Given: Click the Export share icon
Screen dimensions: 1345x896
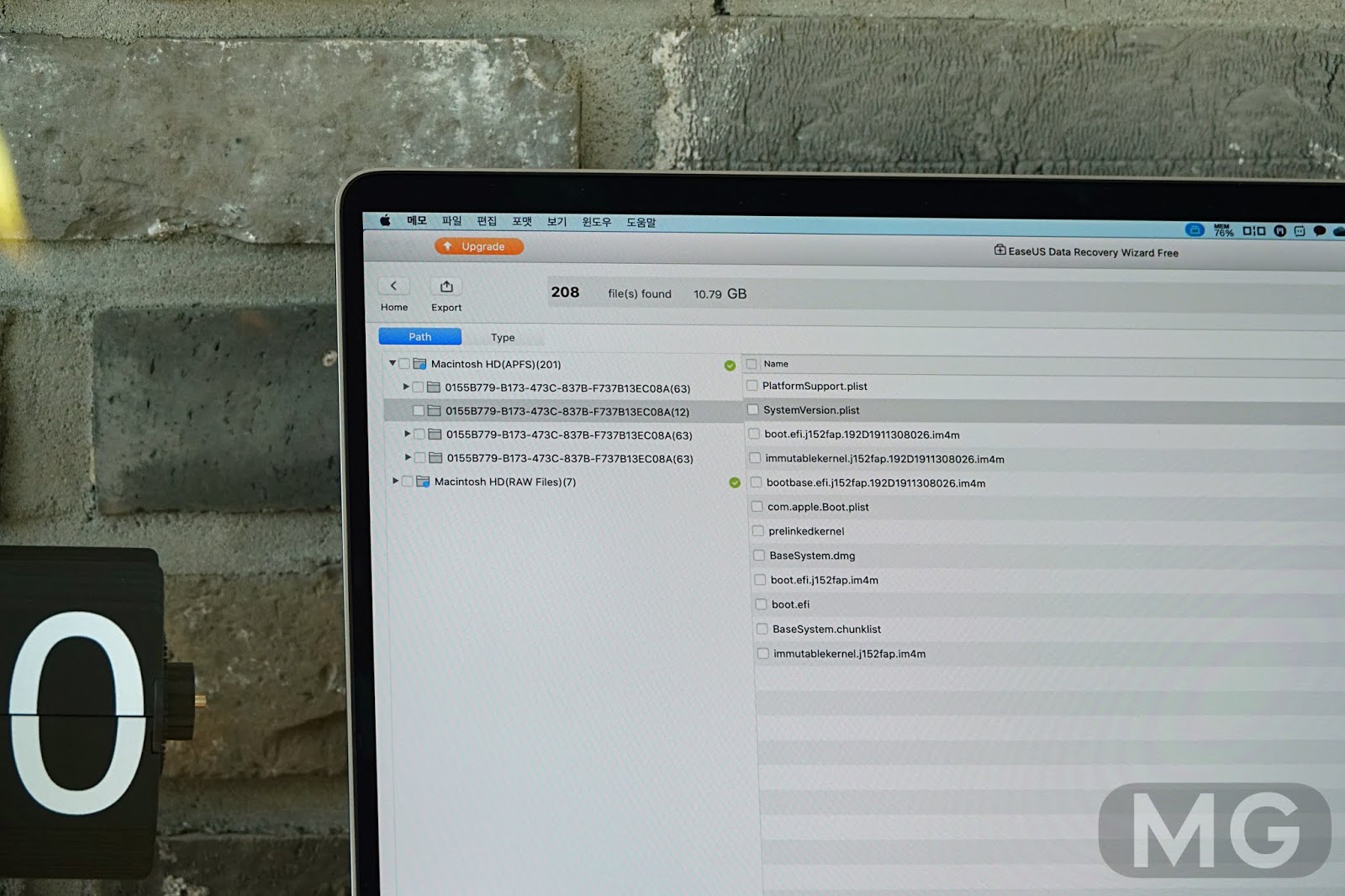Looking at the screenshot, I should [446, 287].
